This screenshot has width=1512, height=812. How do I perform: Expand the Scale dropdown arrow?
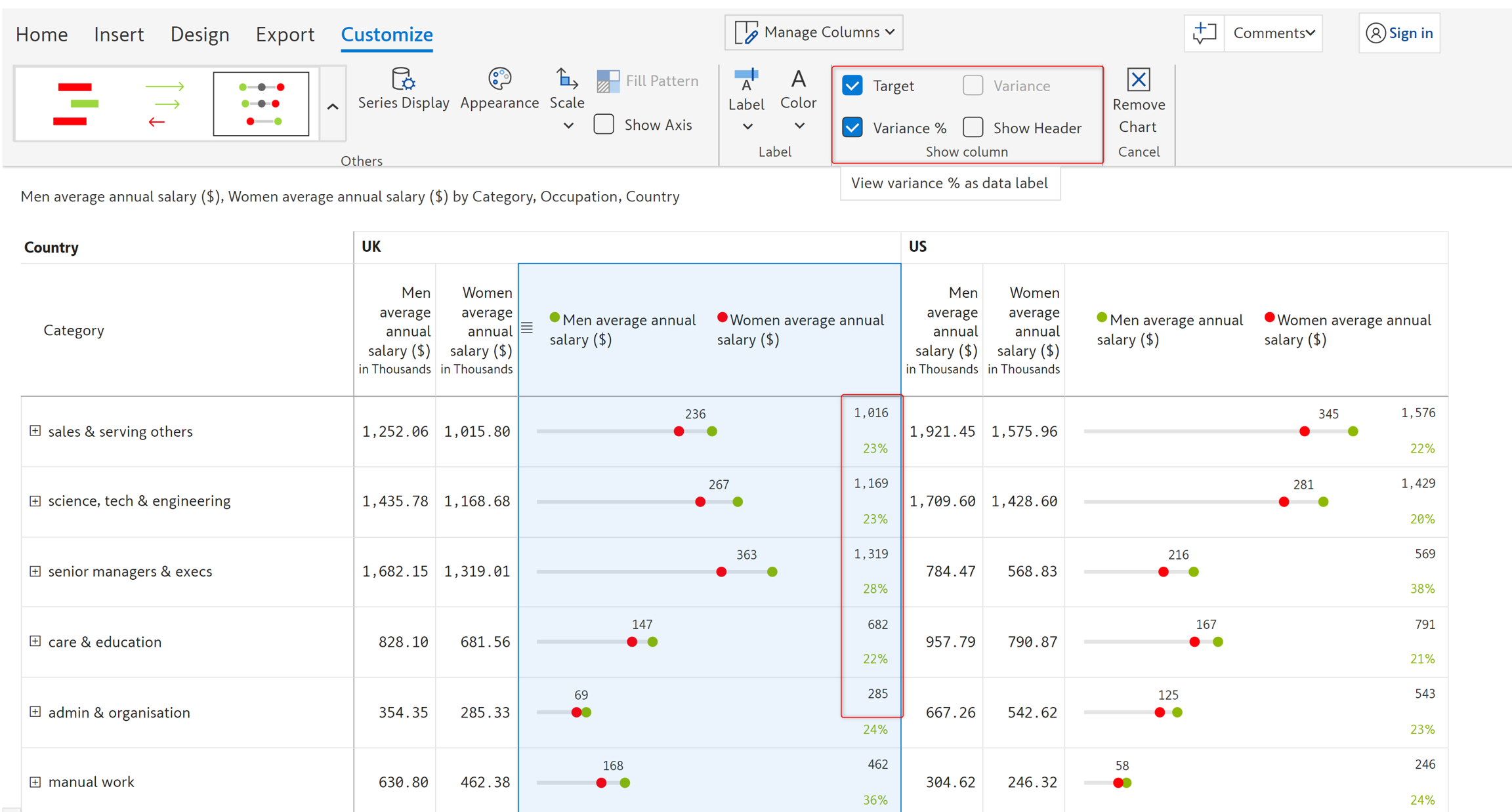click(x=568, y=125)
